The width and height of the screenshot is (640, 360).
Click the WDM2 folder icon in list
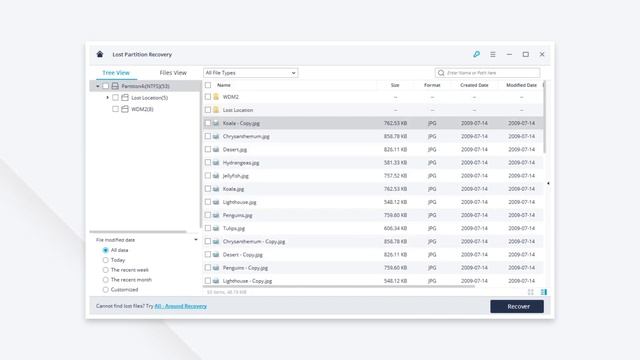click(x=216, y=97)
